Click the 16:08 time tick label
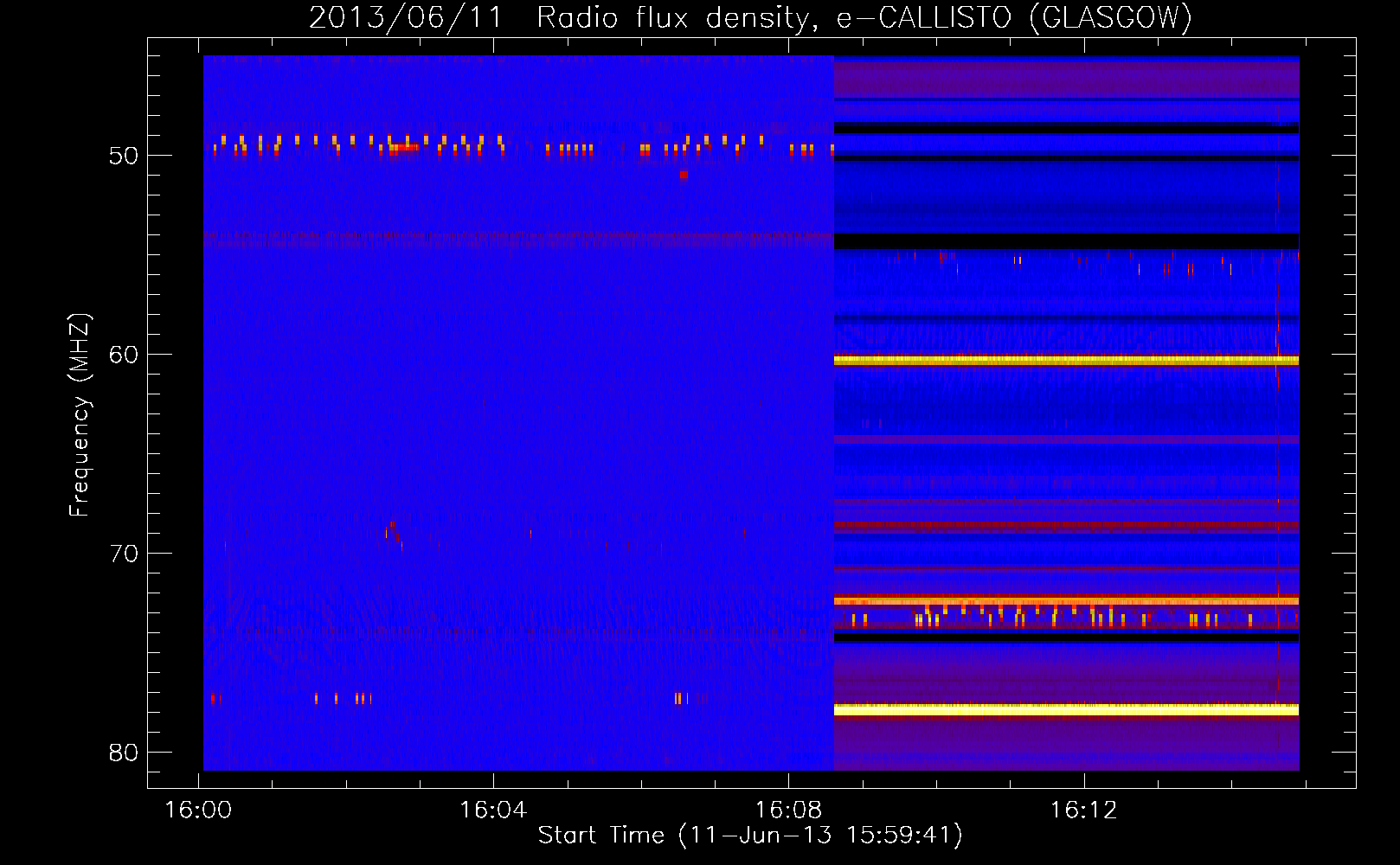This screenshot has width=1400, height=865. (x=788, y=811)
